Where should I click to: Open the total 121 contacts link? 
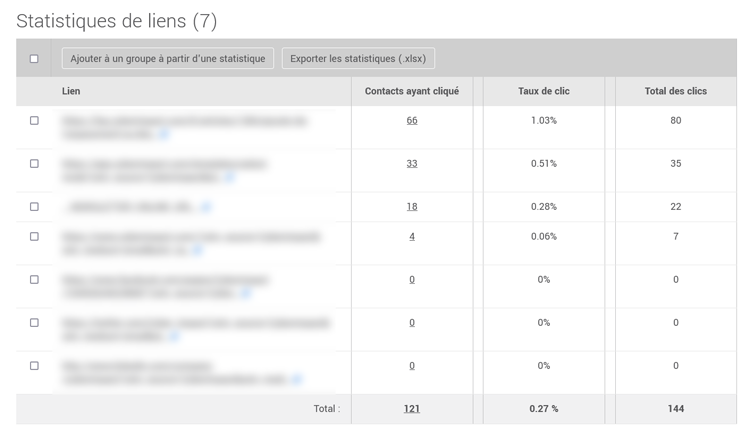412,409
